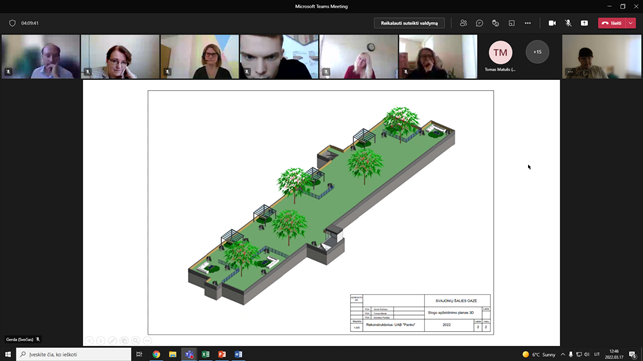Click the Windows search input field
This screenshot has width=643, height=361.
pyautogui.click(x=74, y=354)
